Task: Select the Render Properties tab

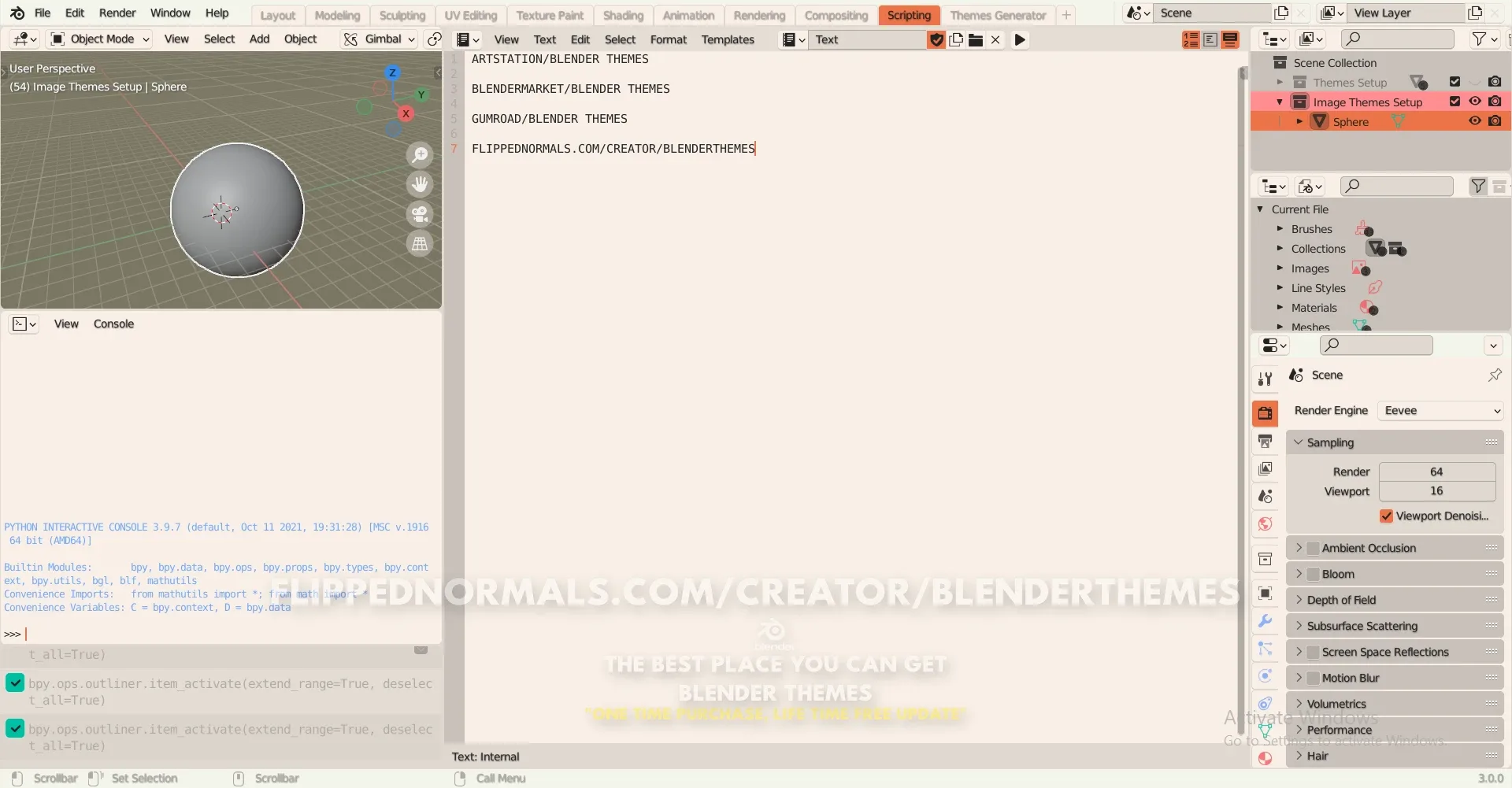Action: point(1266,412)
